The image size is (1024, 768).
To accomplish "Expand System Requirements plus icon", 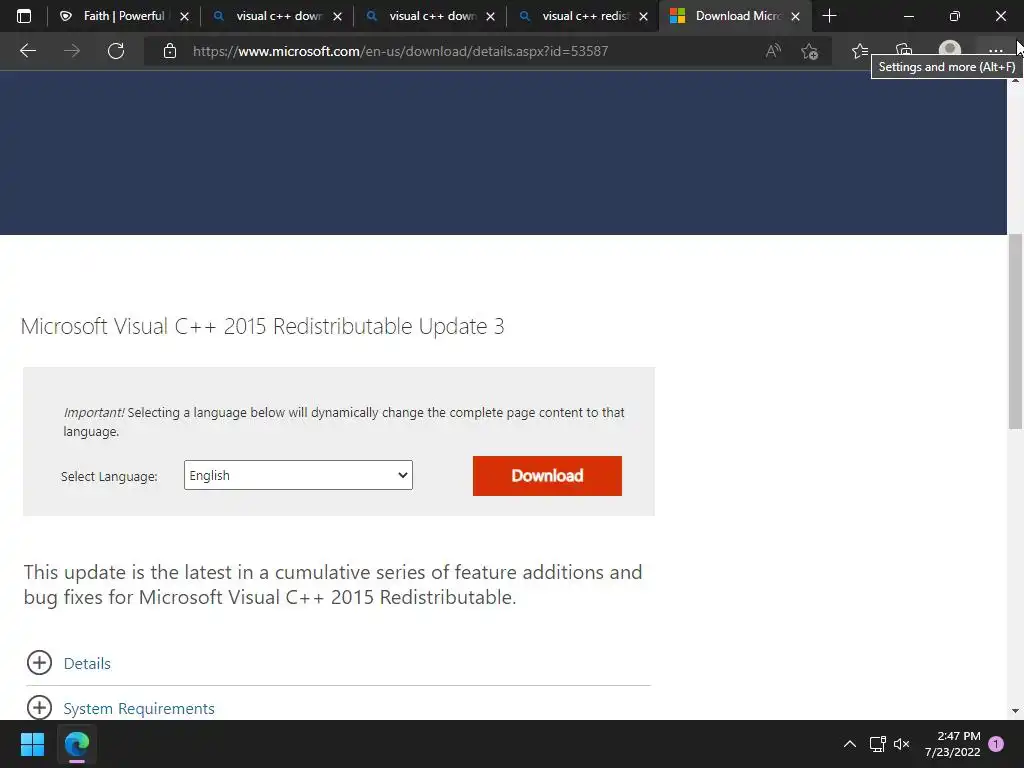I will 39,707.
